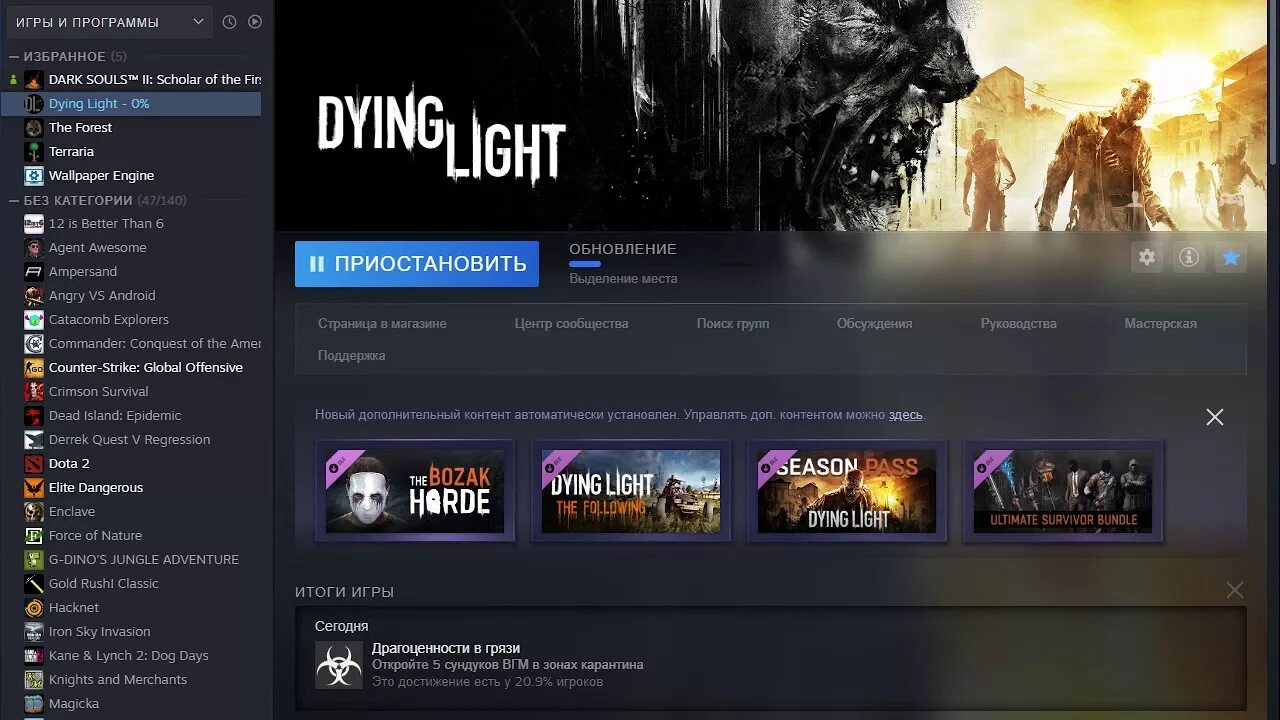Dismiss the new DLC notification
The height and width of the screenshot is (720, 1280).
pos(1214,417)
